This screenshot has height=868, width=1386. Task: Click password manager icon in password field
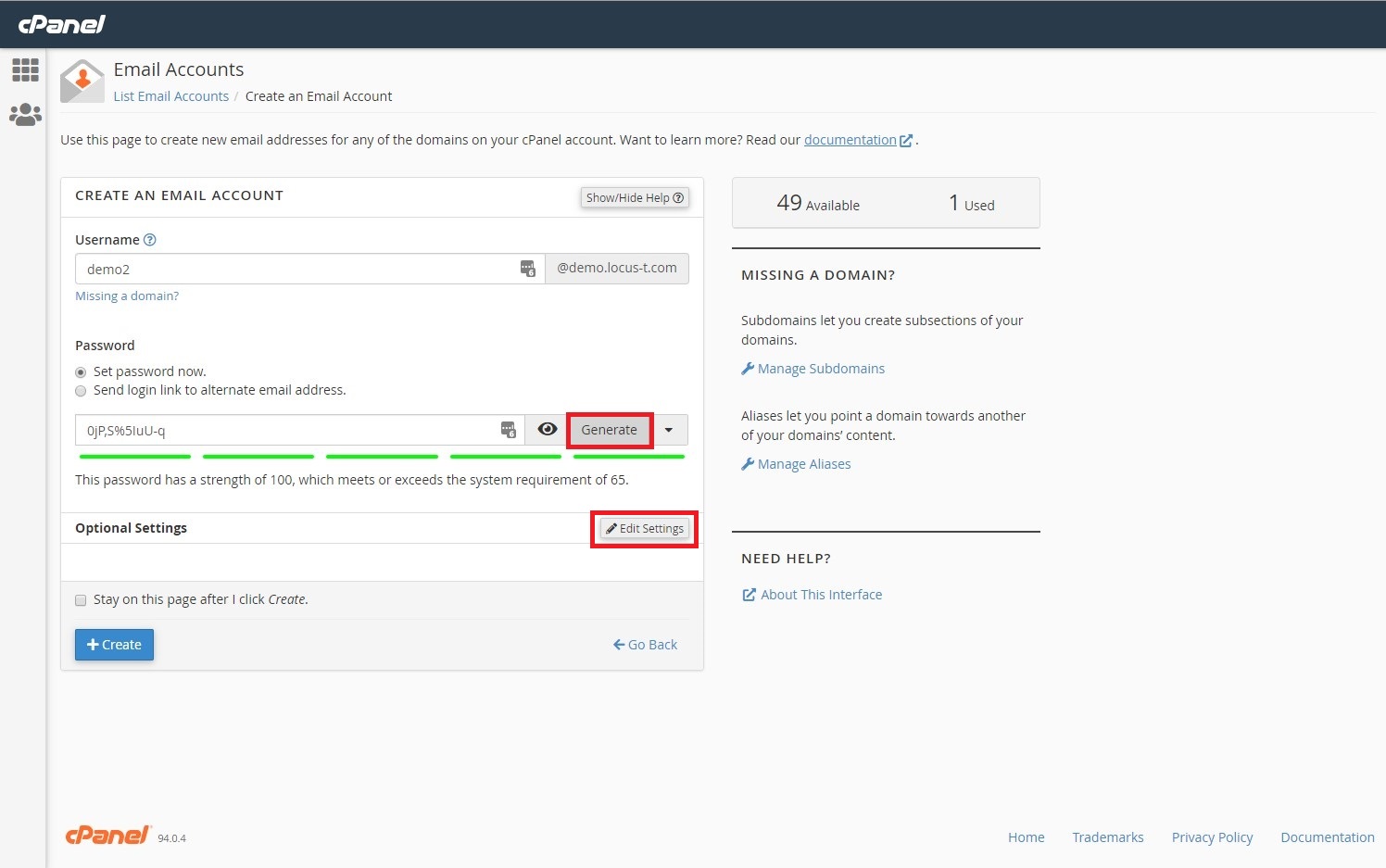pyautogui.click(x=508, y=430)
